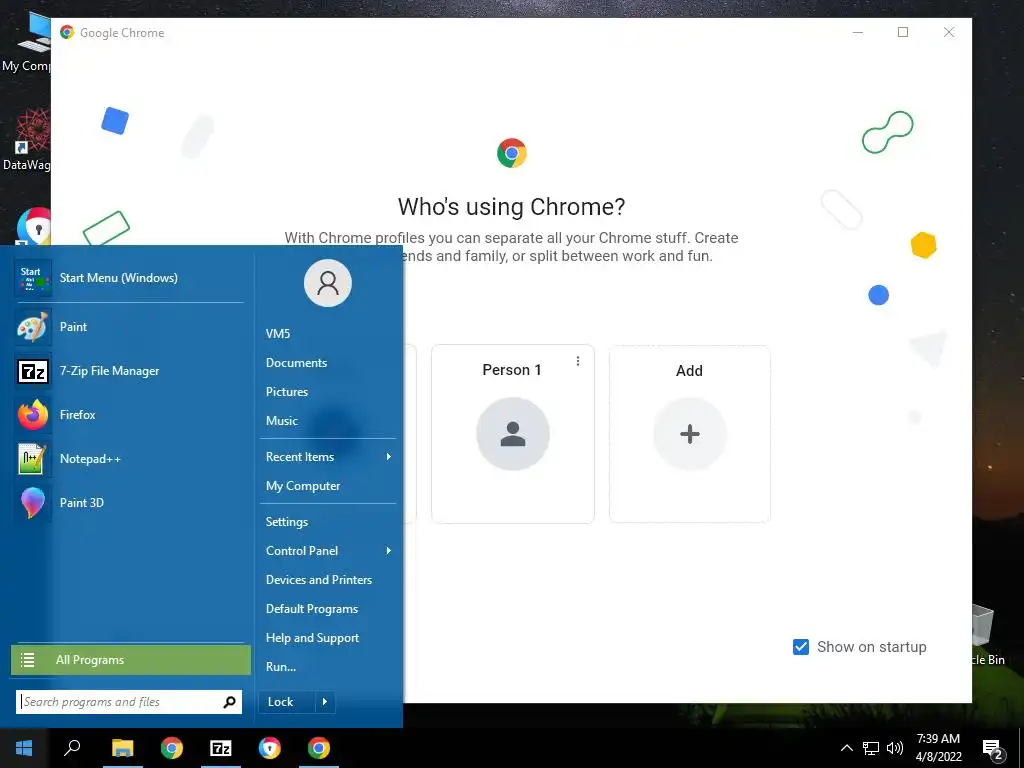The image size is (1024, 768).
Task: Open Pictures from start menu
Action: point(287,392)
